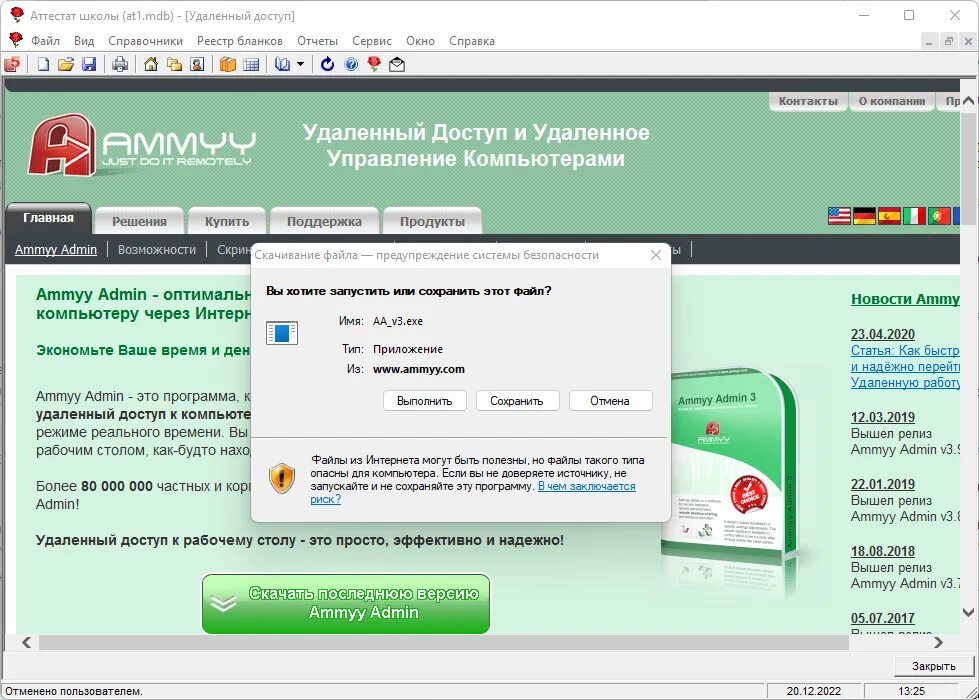Select the Главная site tab

click(x=49, y=218)
